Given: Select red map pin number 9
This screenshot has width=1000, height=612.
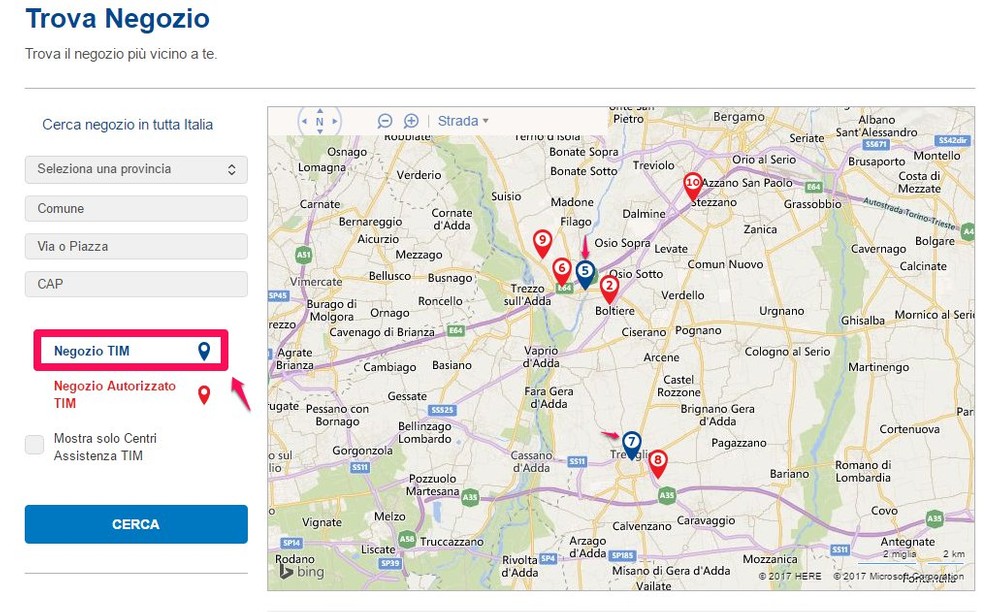Looking at the screenshot, I should [542, 242].
